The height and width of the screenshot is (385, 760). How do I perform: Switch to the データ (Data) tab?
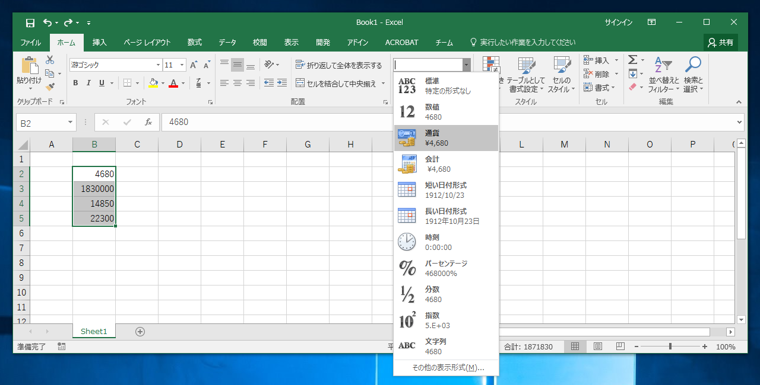[227, 43]
